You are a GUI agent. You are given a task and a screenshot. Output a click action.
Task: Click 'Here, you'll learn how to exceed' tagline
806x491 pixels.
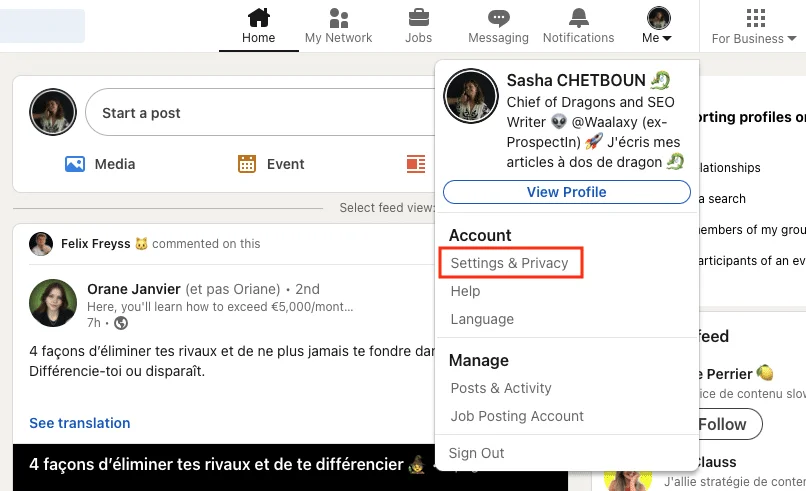220,307
